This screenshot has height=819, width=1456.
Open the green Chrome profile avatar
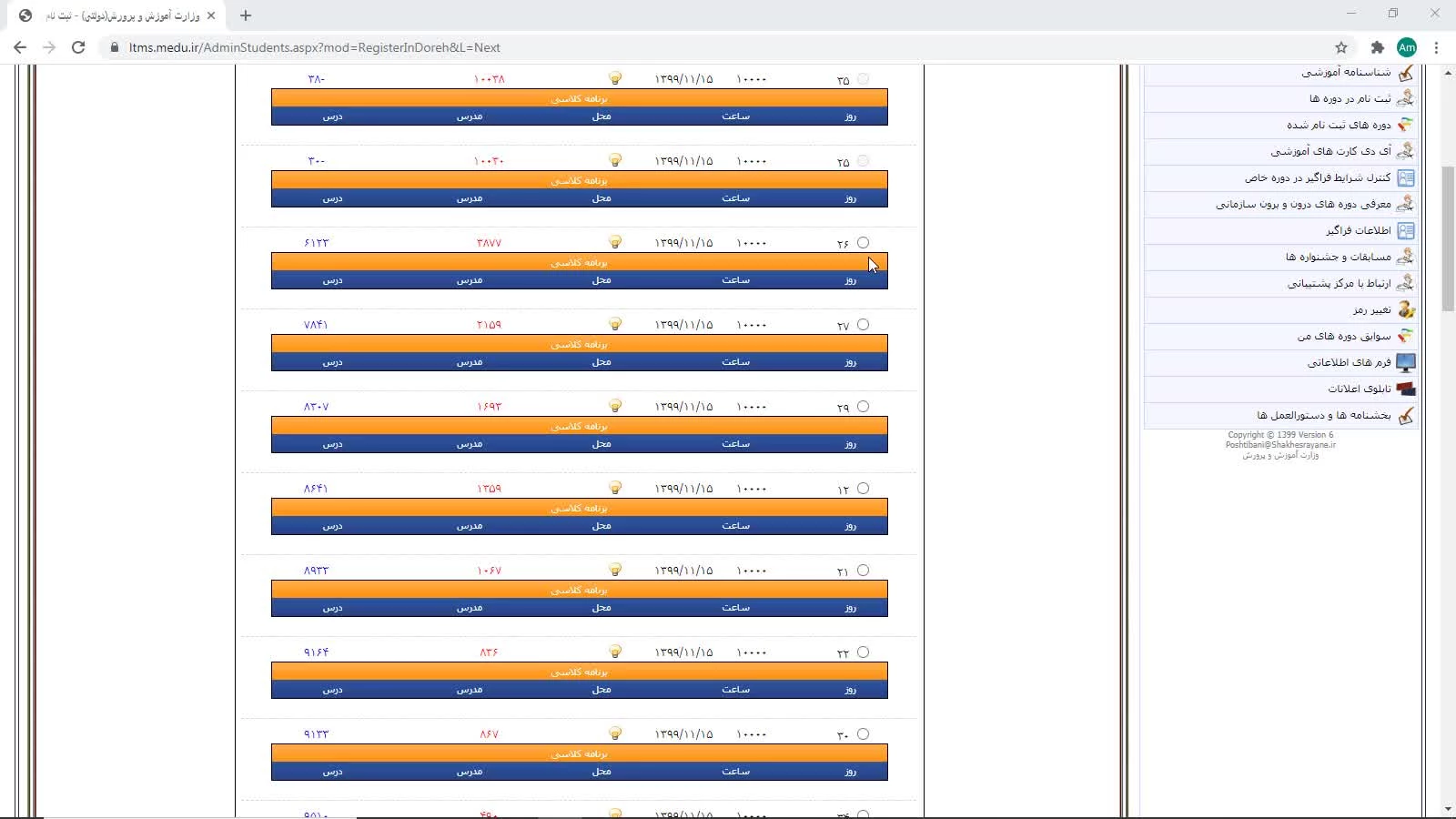click(x=1407, y=47)
